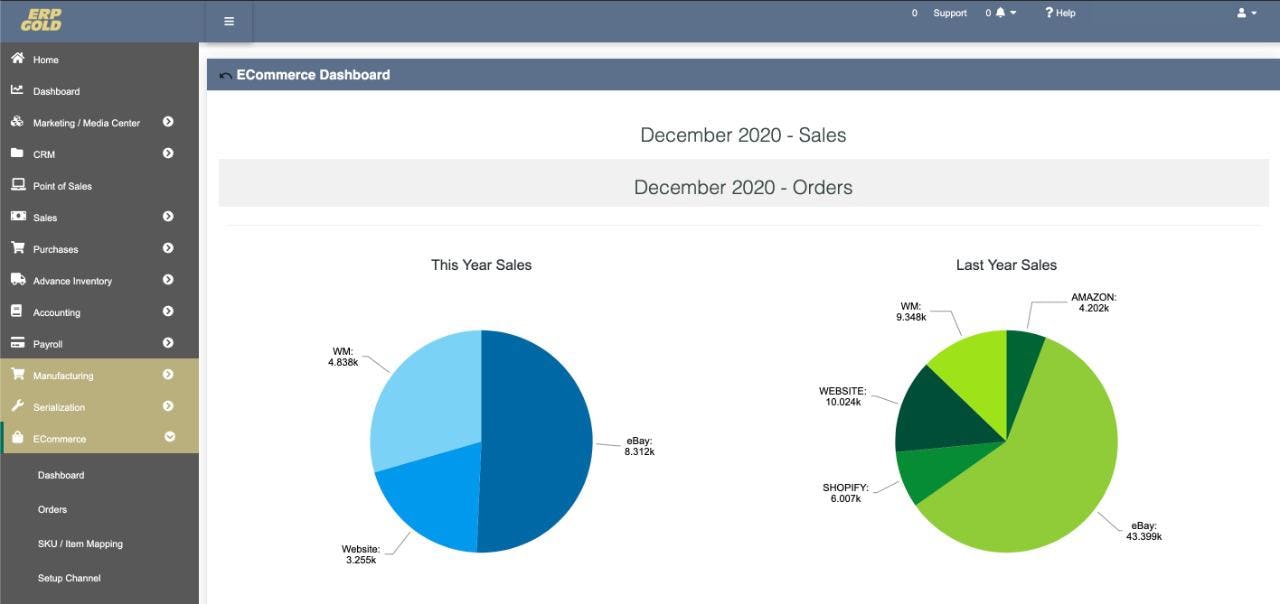Open the user account menu dropdown
Screen dimensions: 1280x604
point(1243,13)
